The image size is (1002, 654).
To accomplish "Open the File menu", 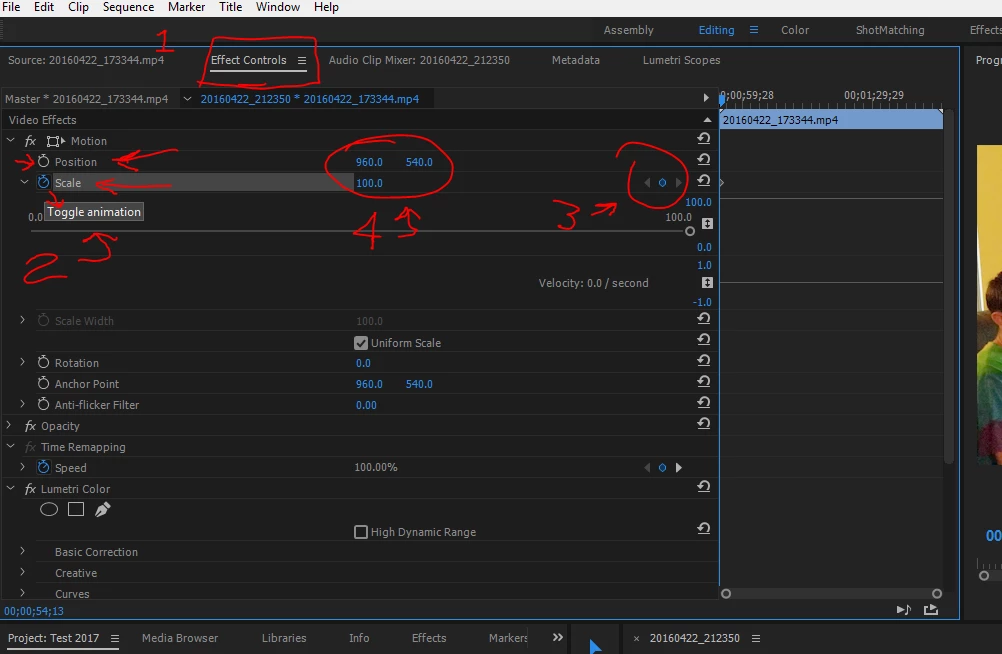I will click(11, 7).
